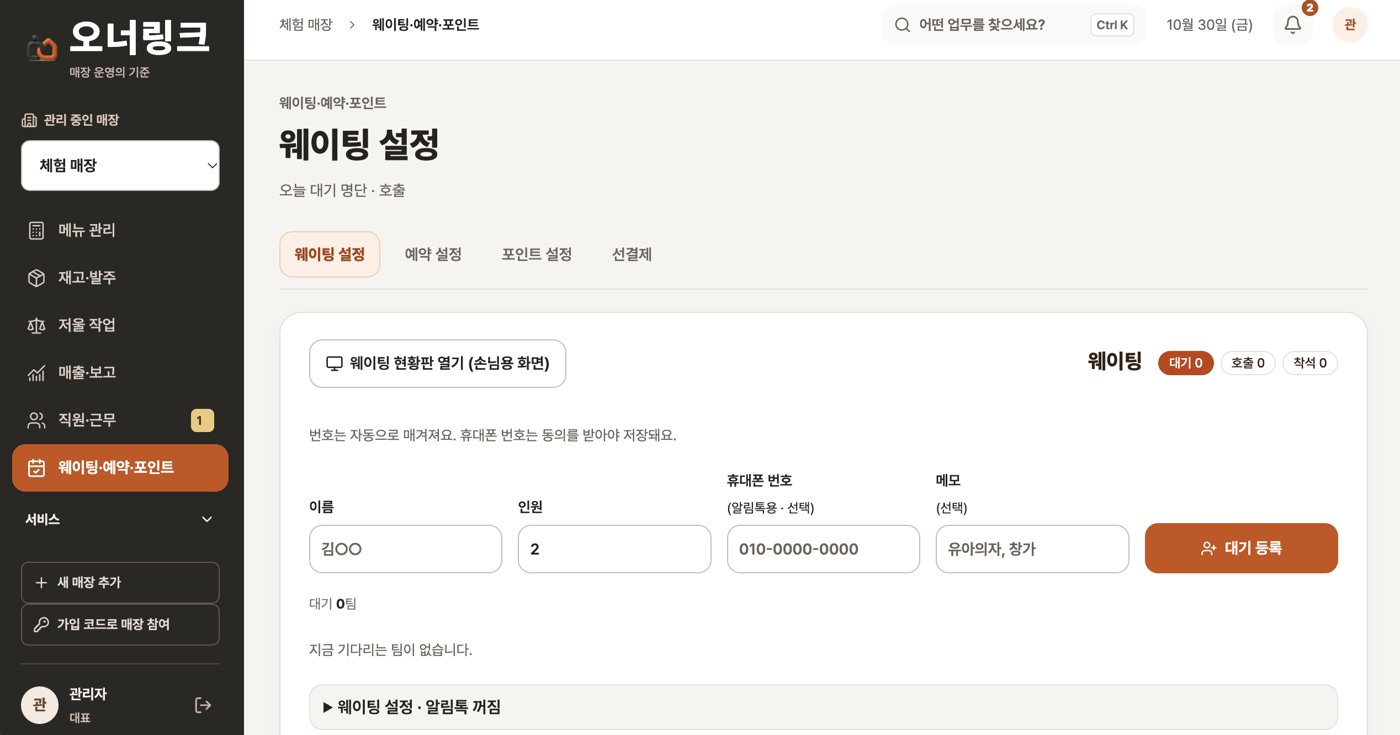Open 웨이팅 현황판 열기 (손님용 화면)
This screenshot has height=735, width=1400.
pos(438,364)
